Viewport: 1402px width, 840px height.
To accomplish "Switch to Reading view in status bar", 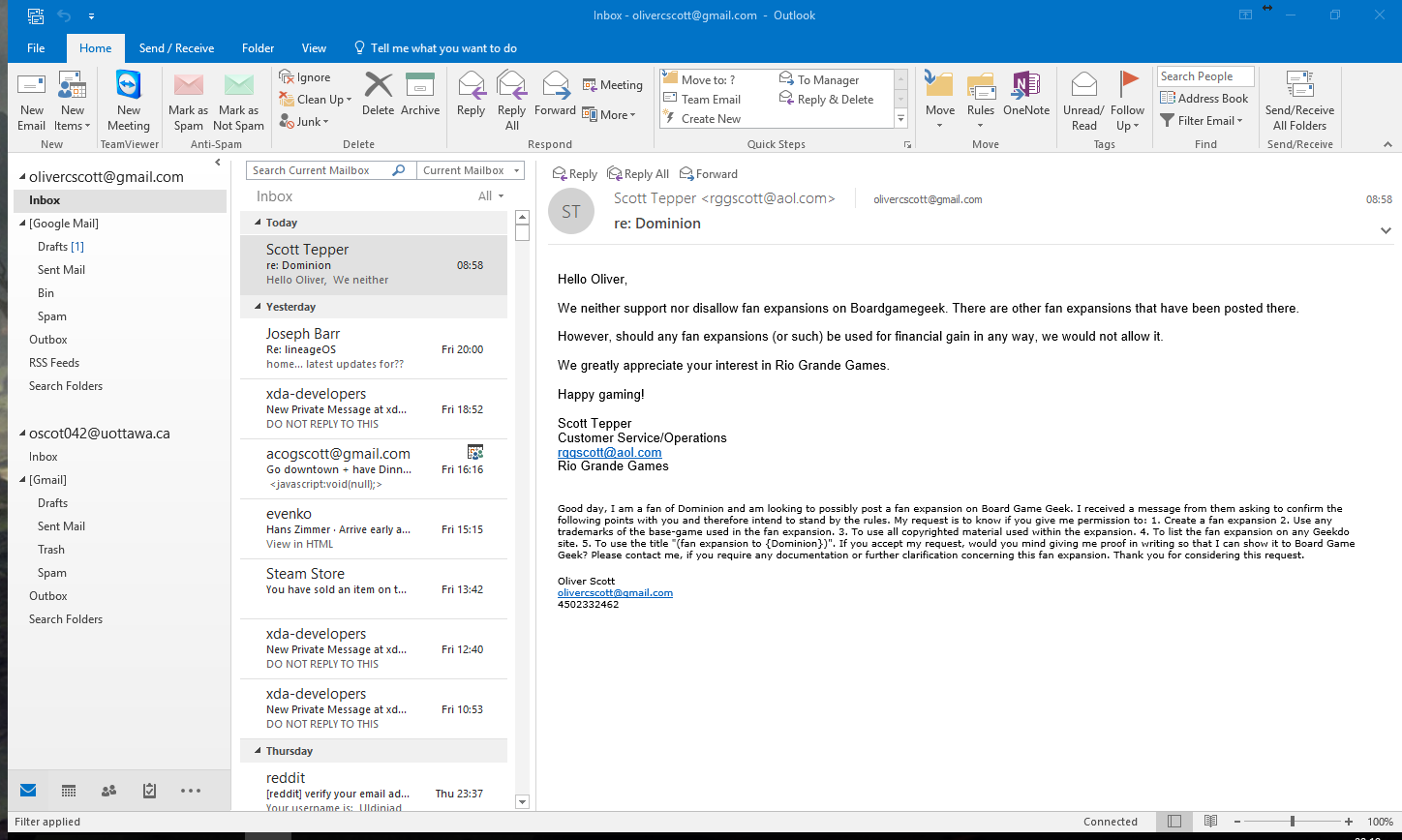I will pyautogui.click(x=1210, y=822).
